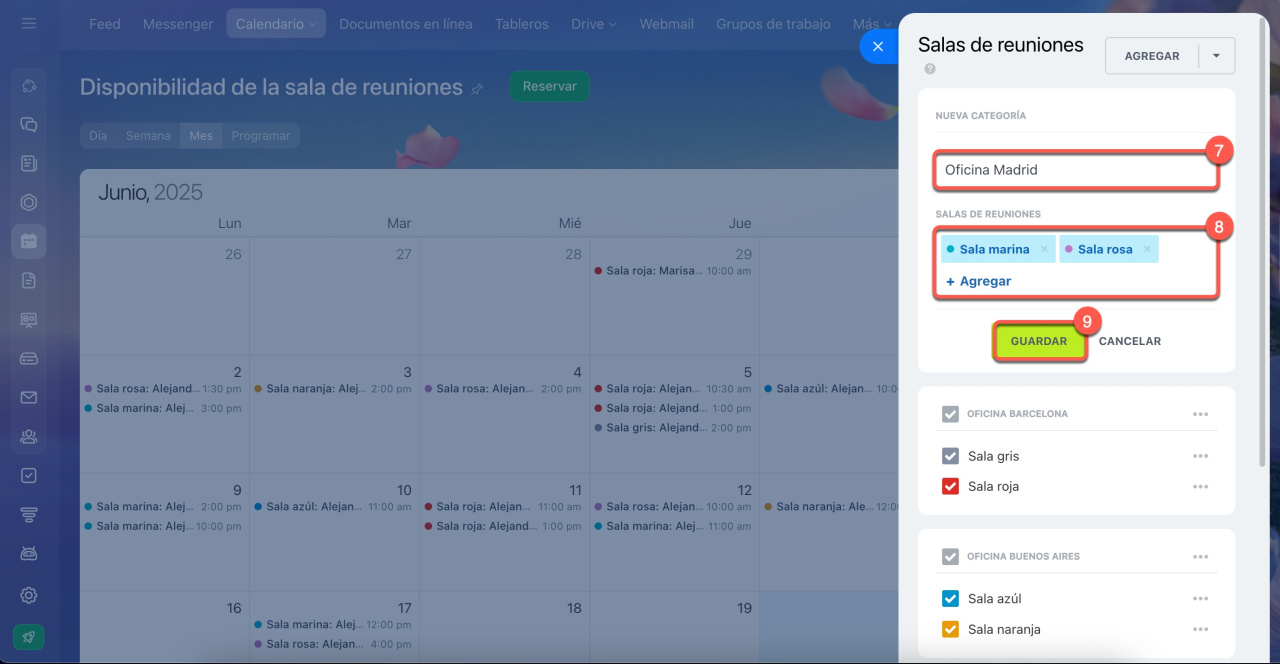This screenshot has width=1280, height=664.
Task: Open the drive storage icon in sidebar
Action: [29, 359]
